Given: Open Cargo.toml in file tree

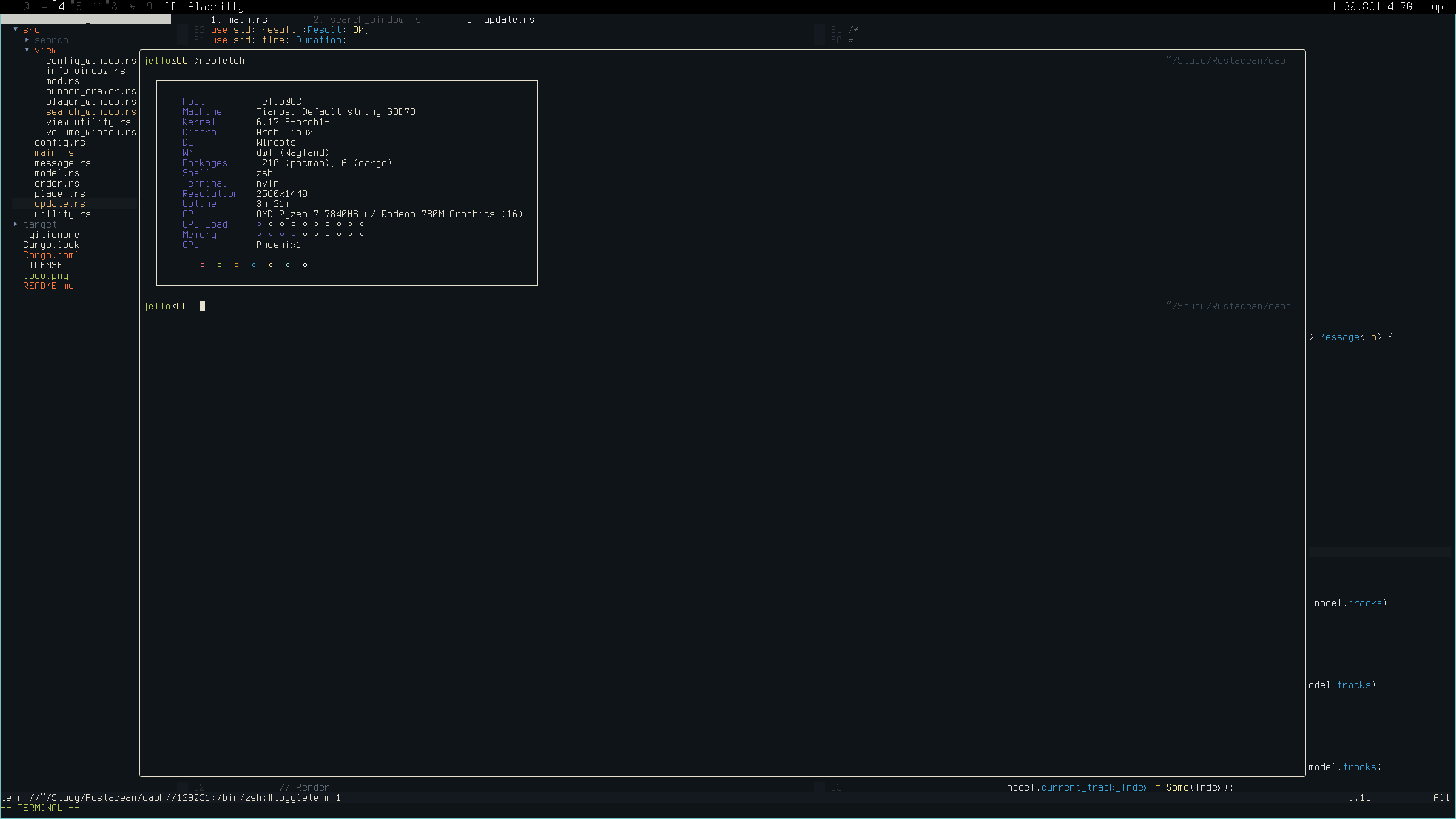Looking at the screenshot, I should 51,255.
